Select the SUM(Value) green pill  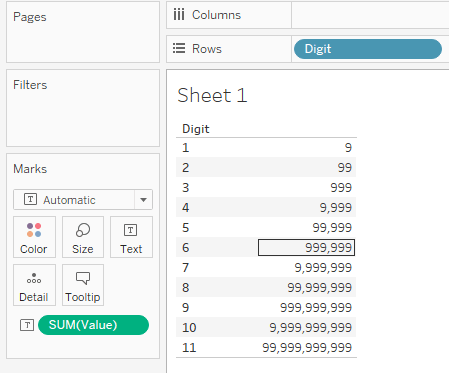(x=93, y=325)
